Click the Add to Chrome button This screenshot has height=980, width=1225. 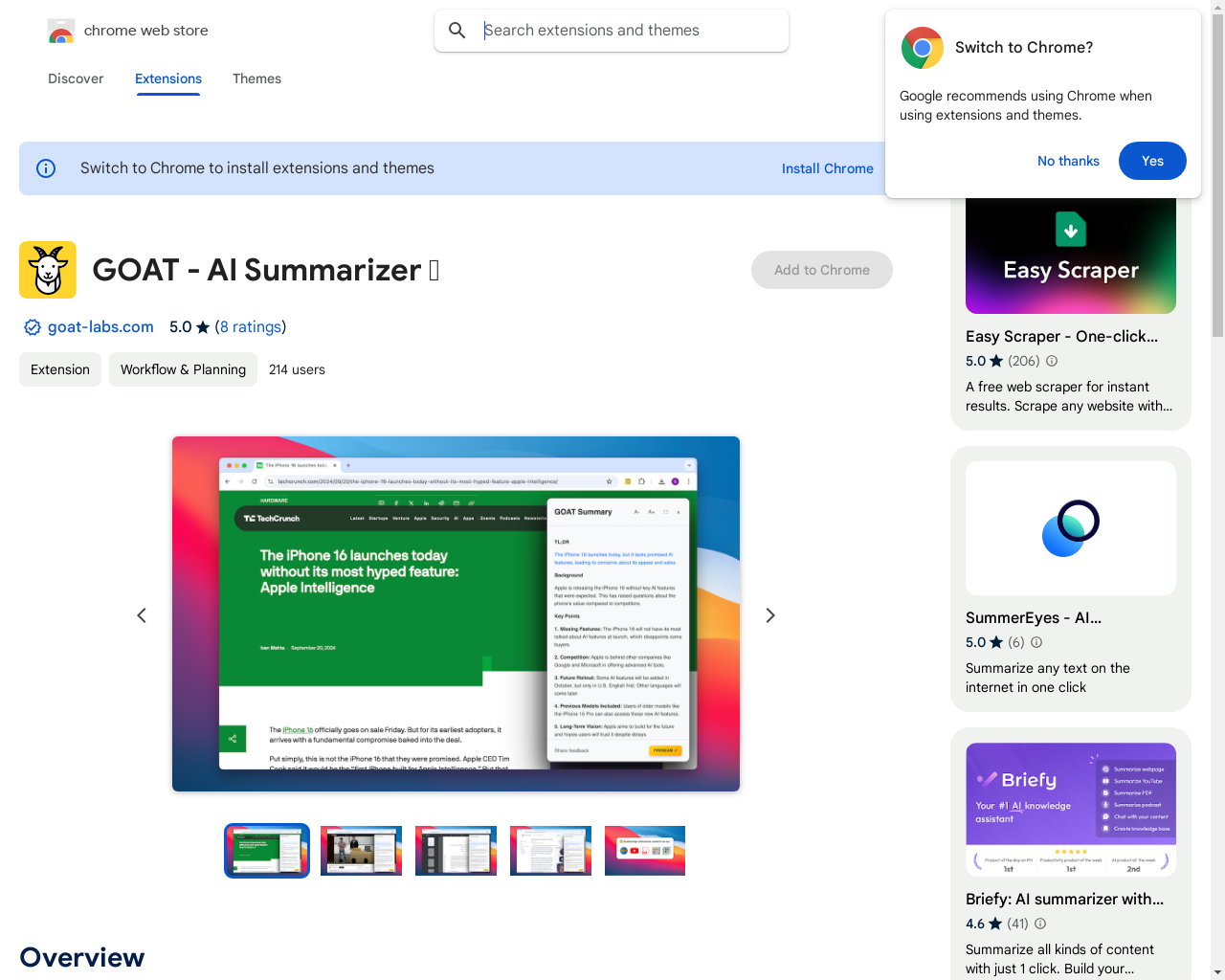tap(822, 270)
